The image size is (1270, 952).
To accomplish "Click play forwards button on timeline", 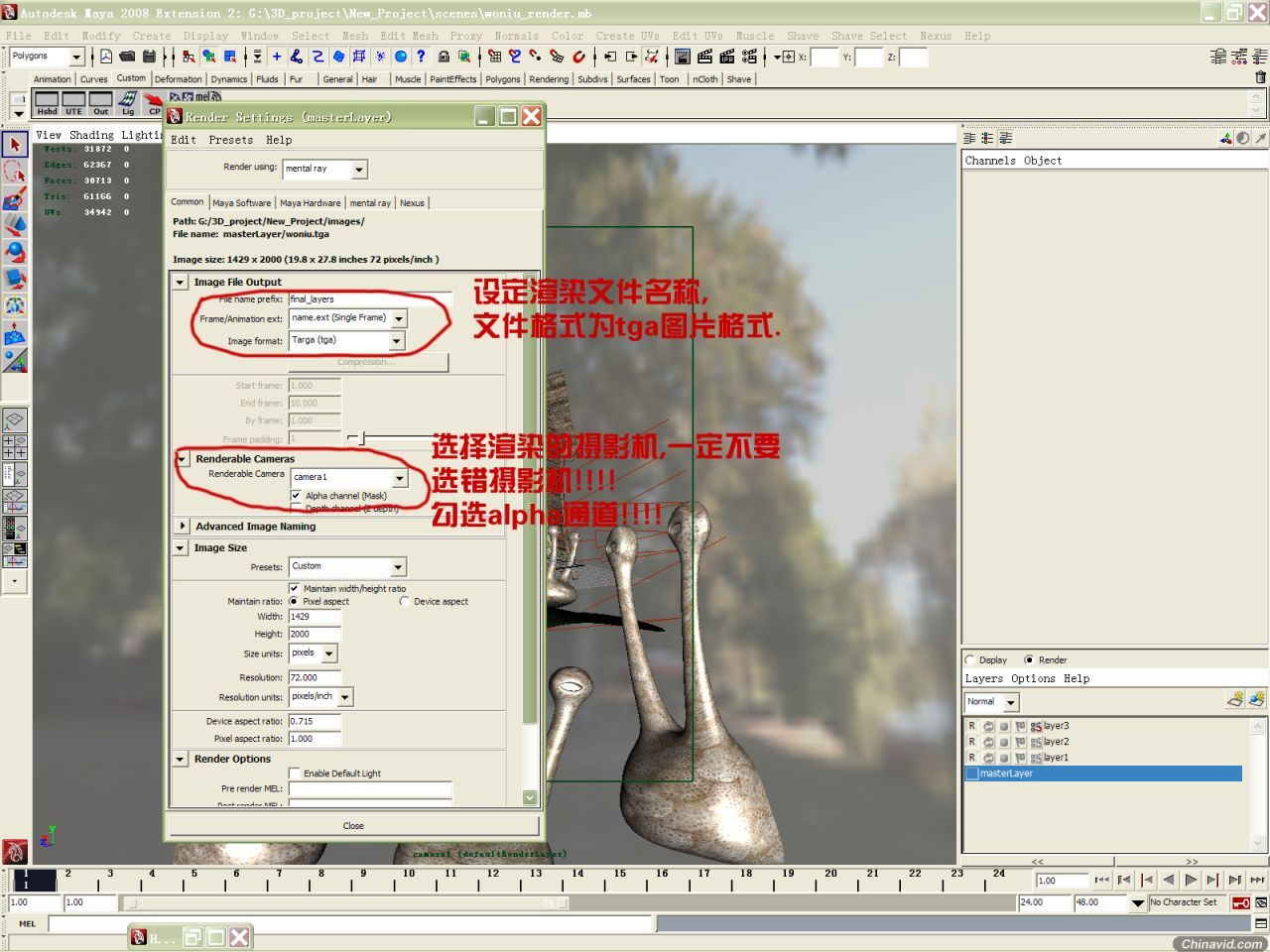I will pos(1191,880).
